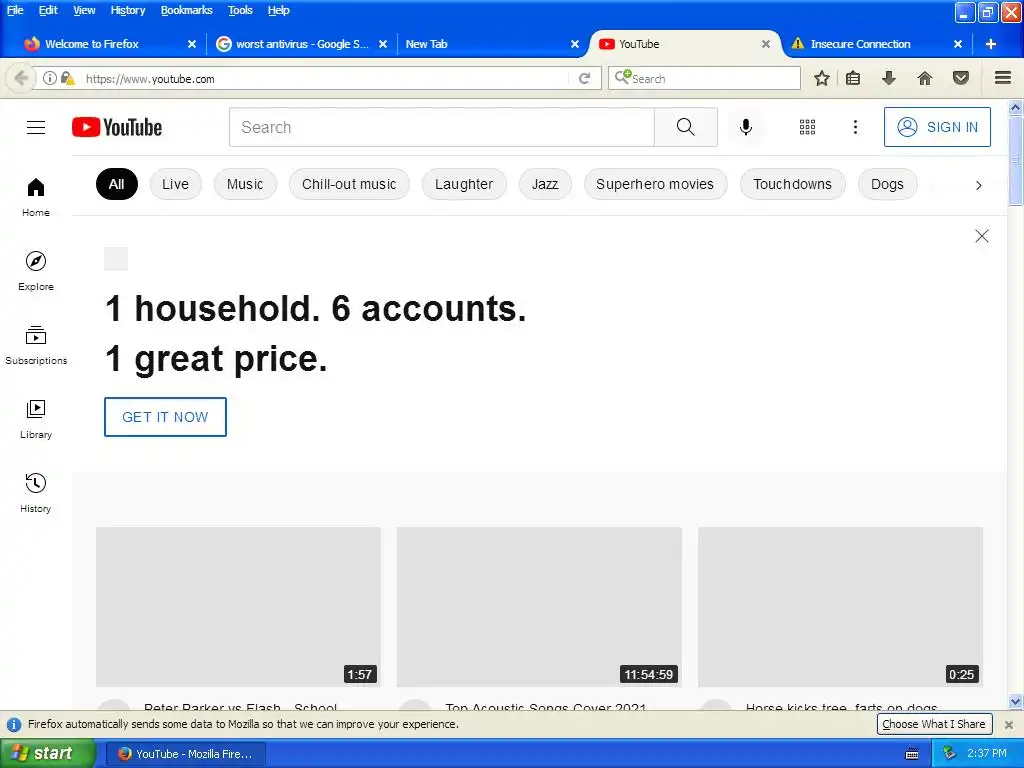The height and width of the screenshot is (768, 1024).
Task: Open the Pocket icon in toolbar
Action: pyautogui.click(x=960, y=78)
